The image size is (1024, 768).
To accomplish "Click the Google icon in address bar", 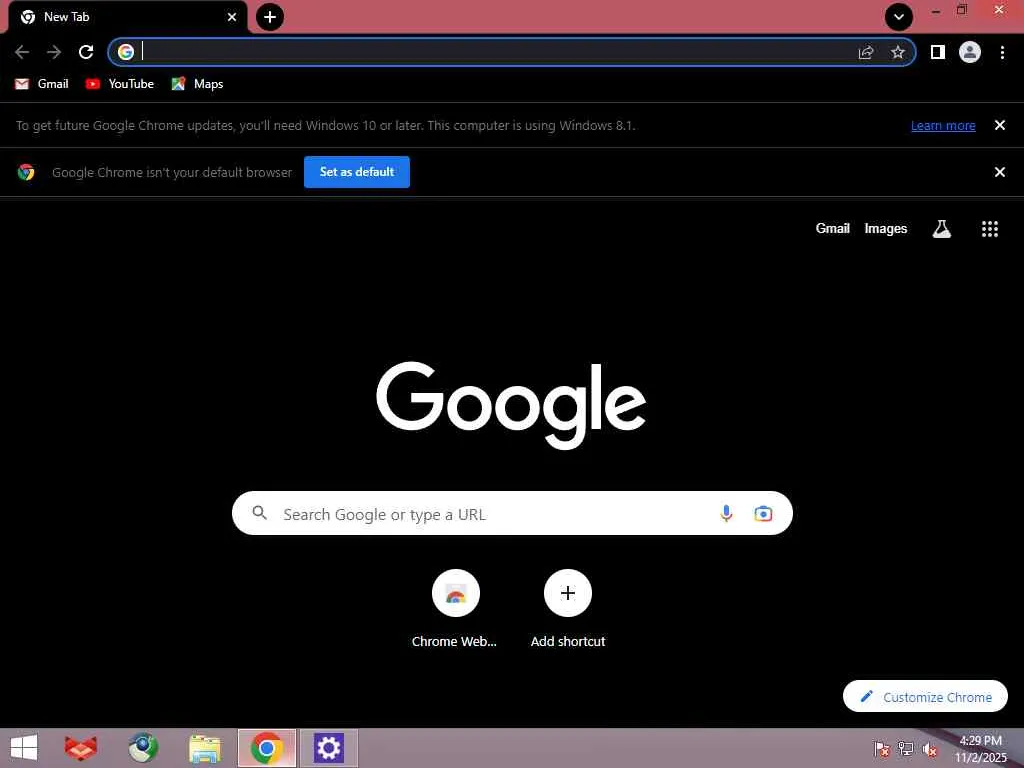I will [x=126, y=52].
